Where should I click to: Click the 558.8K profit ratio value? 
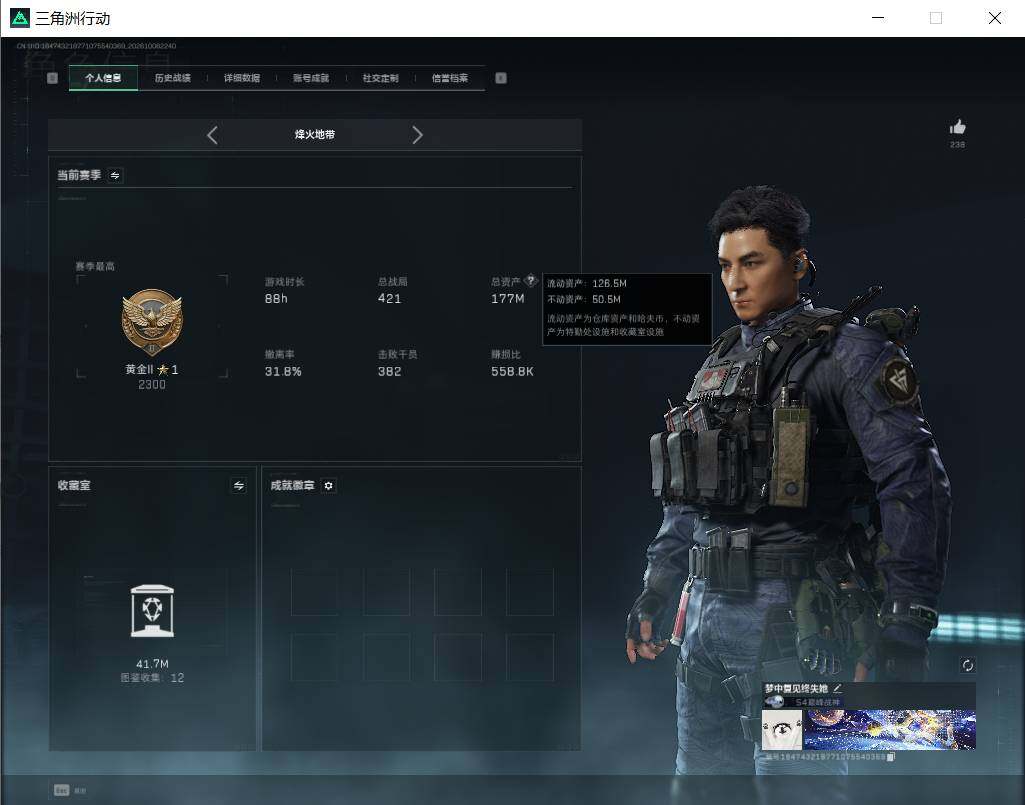coord(512,371)
